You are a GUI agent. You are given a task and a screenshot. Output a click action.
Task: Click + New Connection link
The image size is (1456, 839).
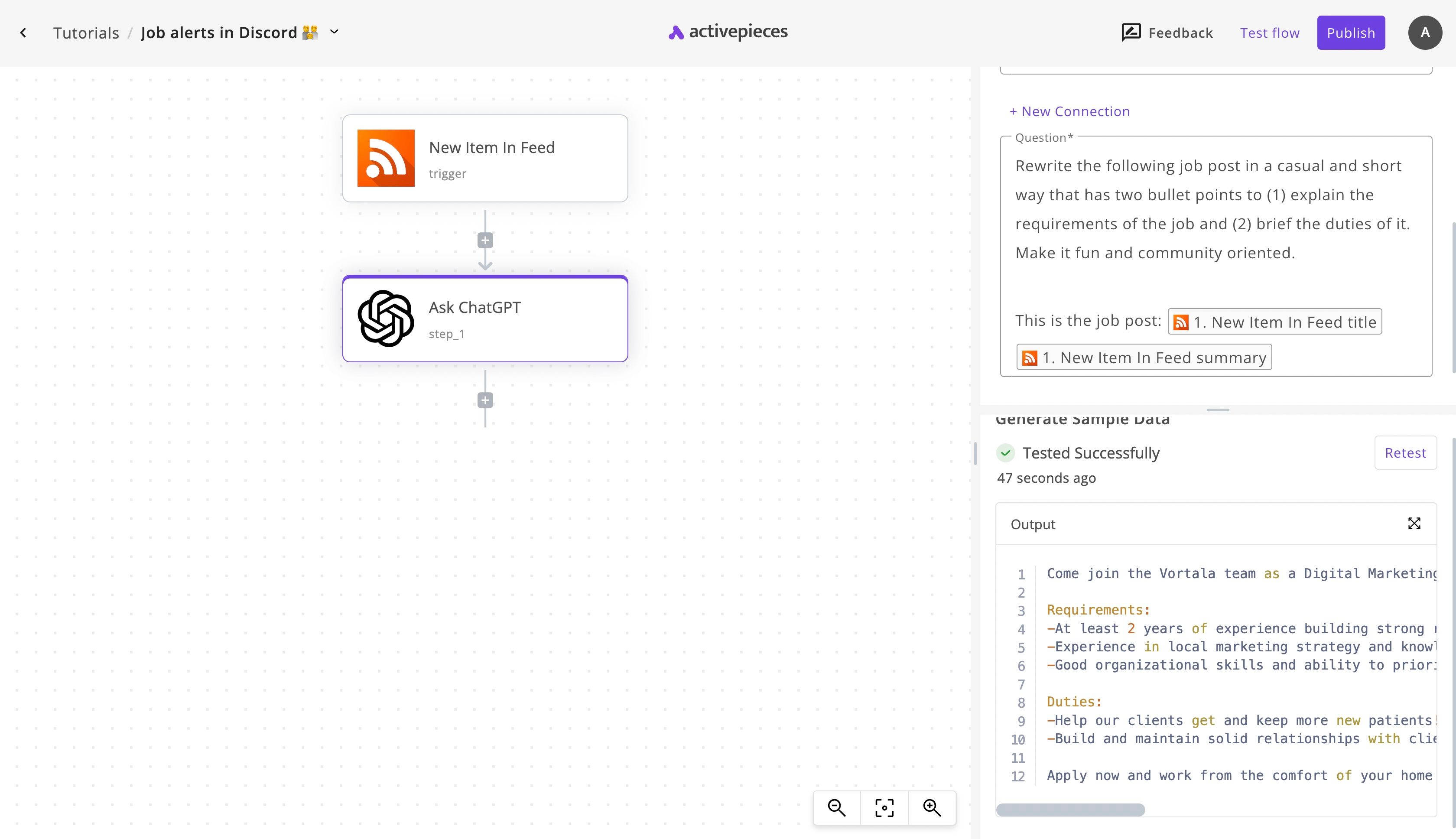[x=1069, y=111]
